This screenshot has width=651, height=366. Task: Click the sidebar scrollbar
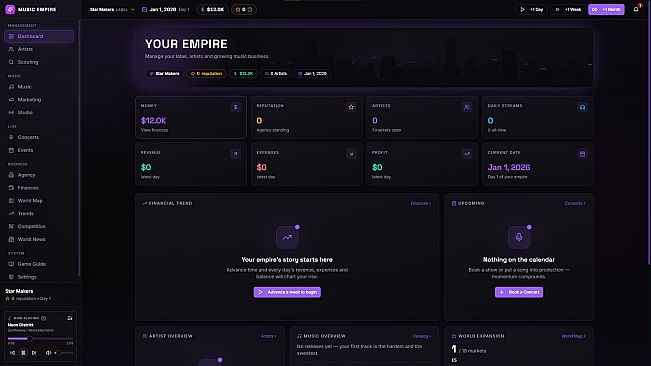[x=79, y=149]
